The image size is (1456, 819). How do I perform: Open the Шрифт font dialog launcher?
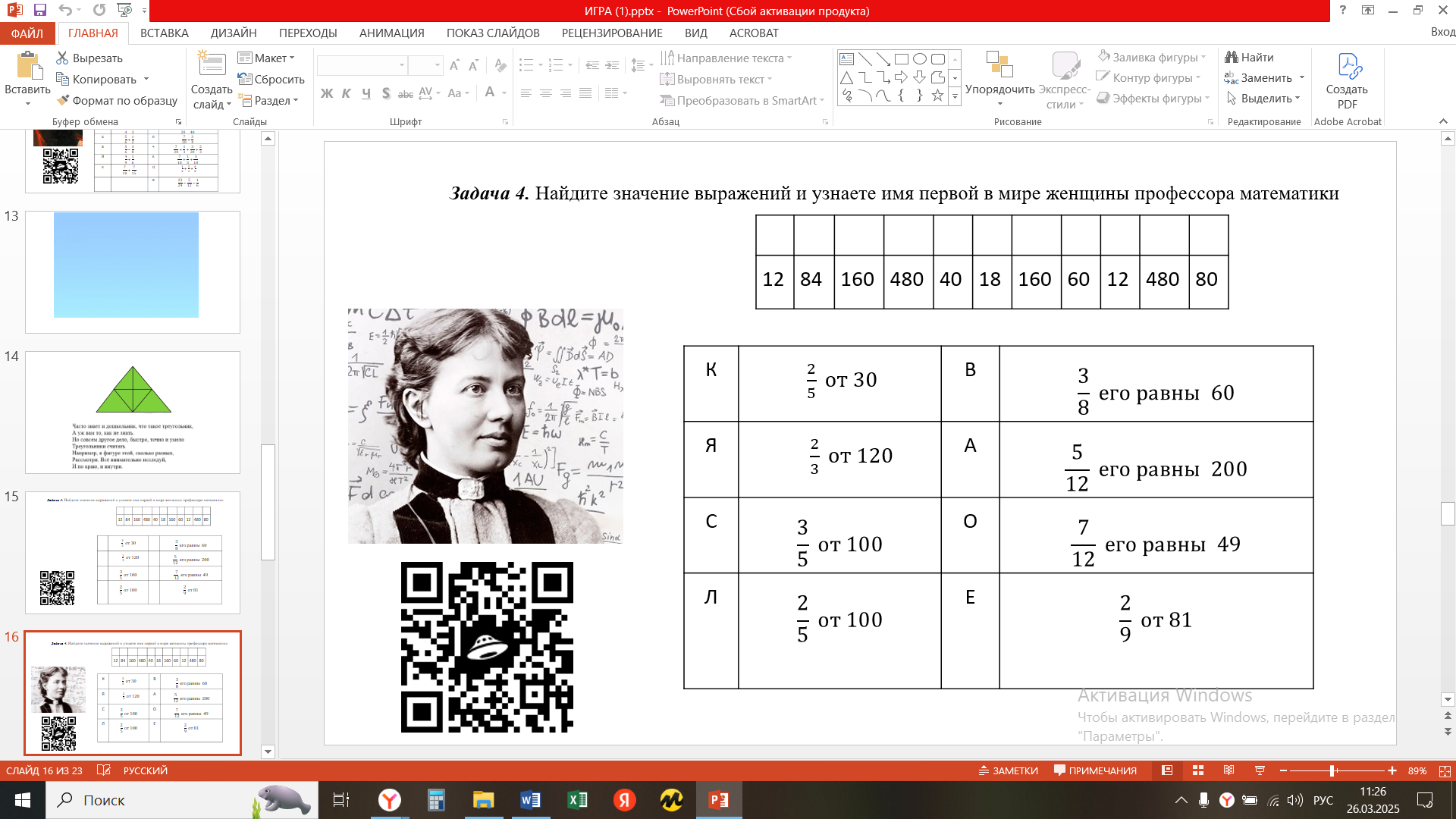coord(505,121)
